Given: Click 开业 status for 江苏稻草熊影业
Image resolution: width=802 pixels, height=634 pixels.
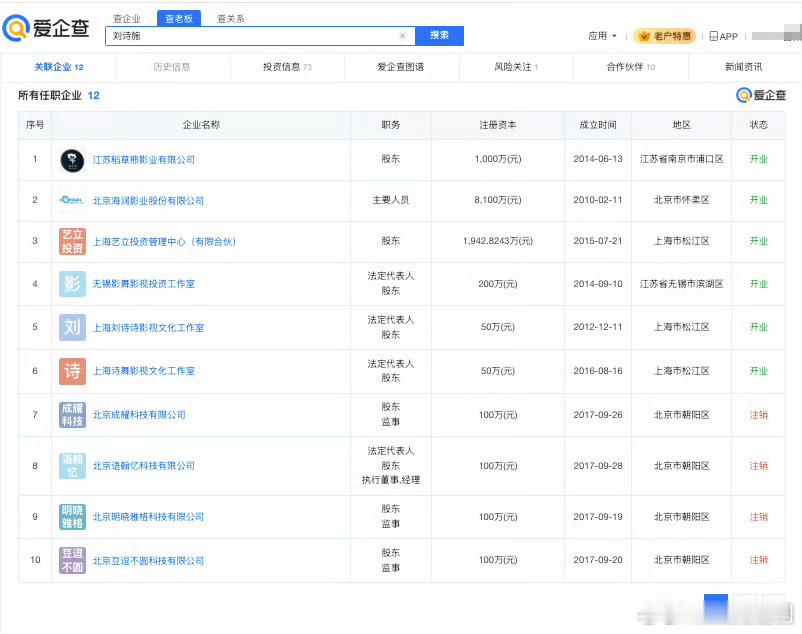Looking at the screenshot, I should [x=759, y=159].
